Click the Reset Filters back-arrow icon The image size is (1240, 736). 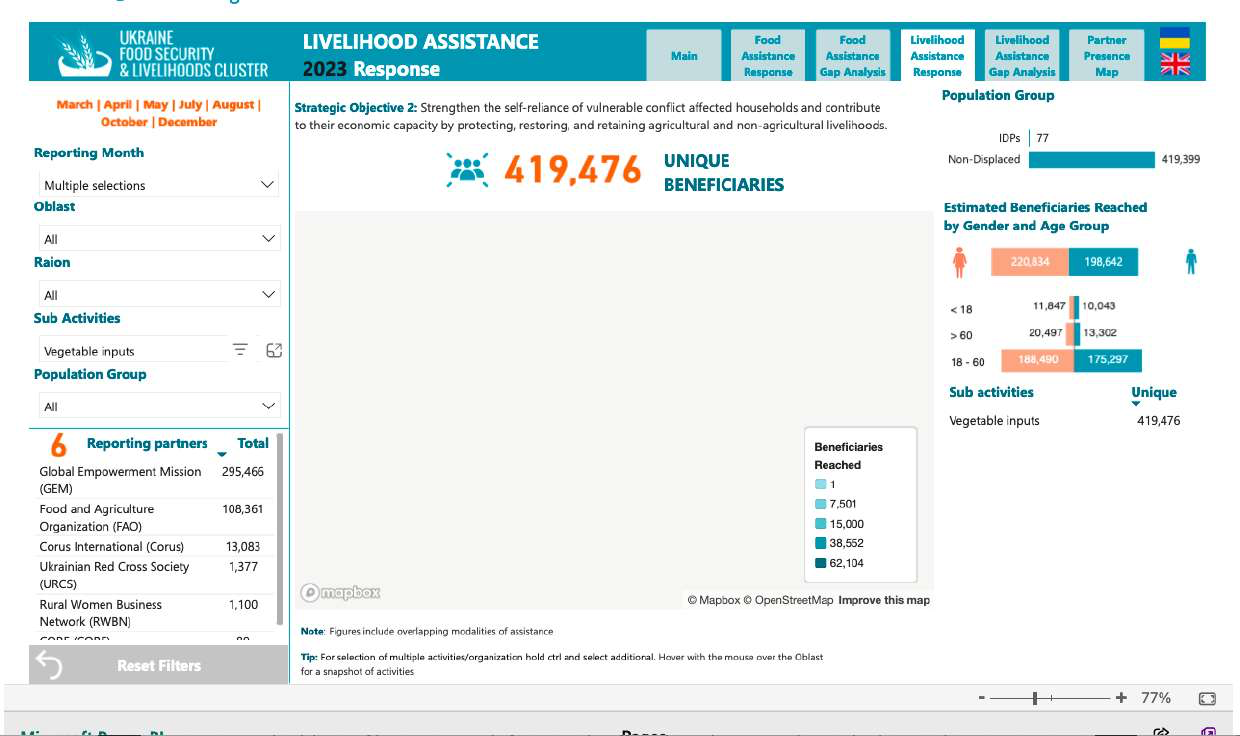(x=49, y=665)
